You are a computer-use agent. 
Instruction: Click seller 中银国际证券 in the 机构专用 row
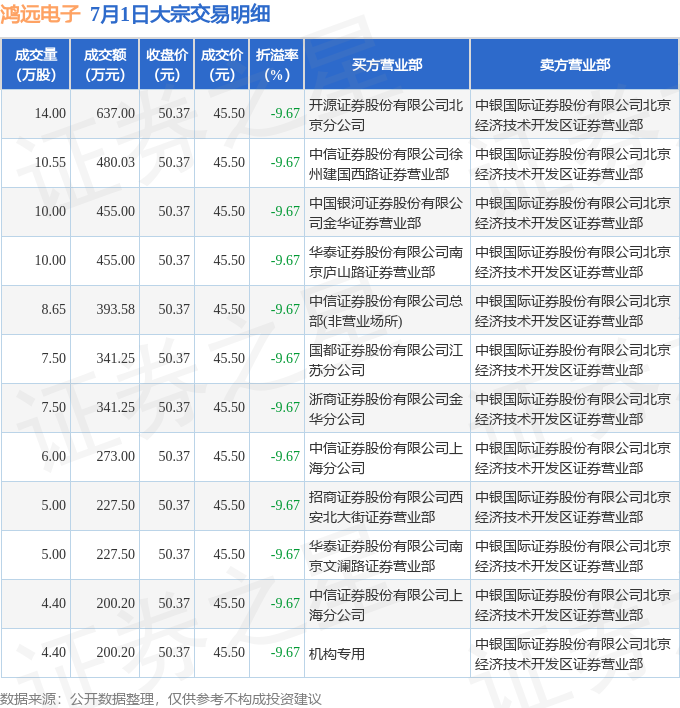pos(573,654)
